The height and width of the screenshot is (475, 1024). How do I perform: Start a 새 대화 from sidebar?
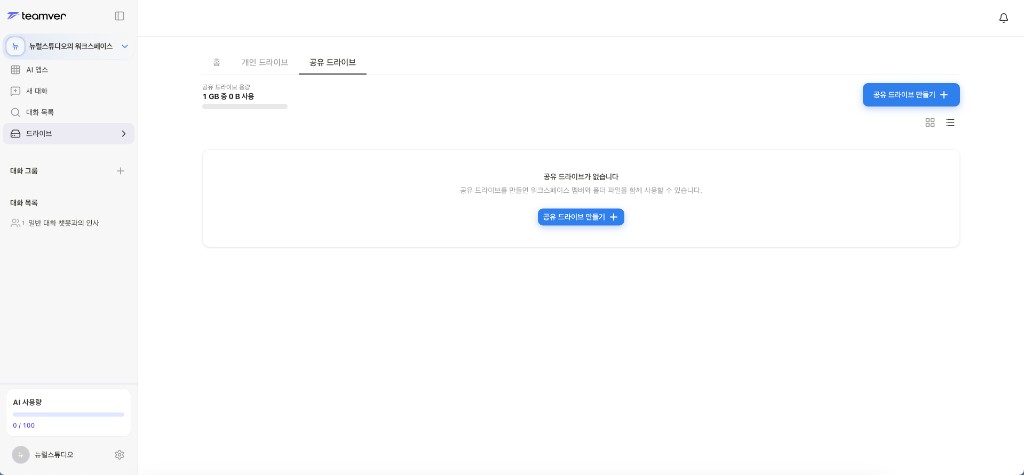pos(69,91)
